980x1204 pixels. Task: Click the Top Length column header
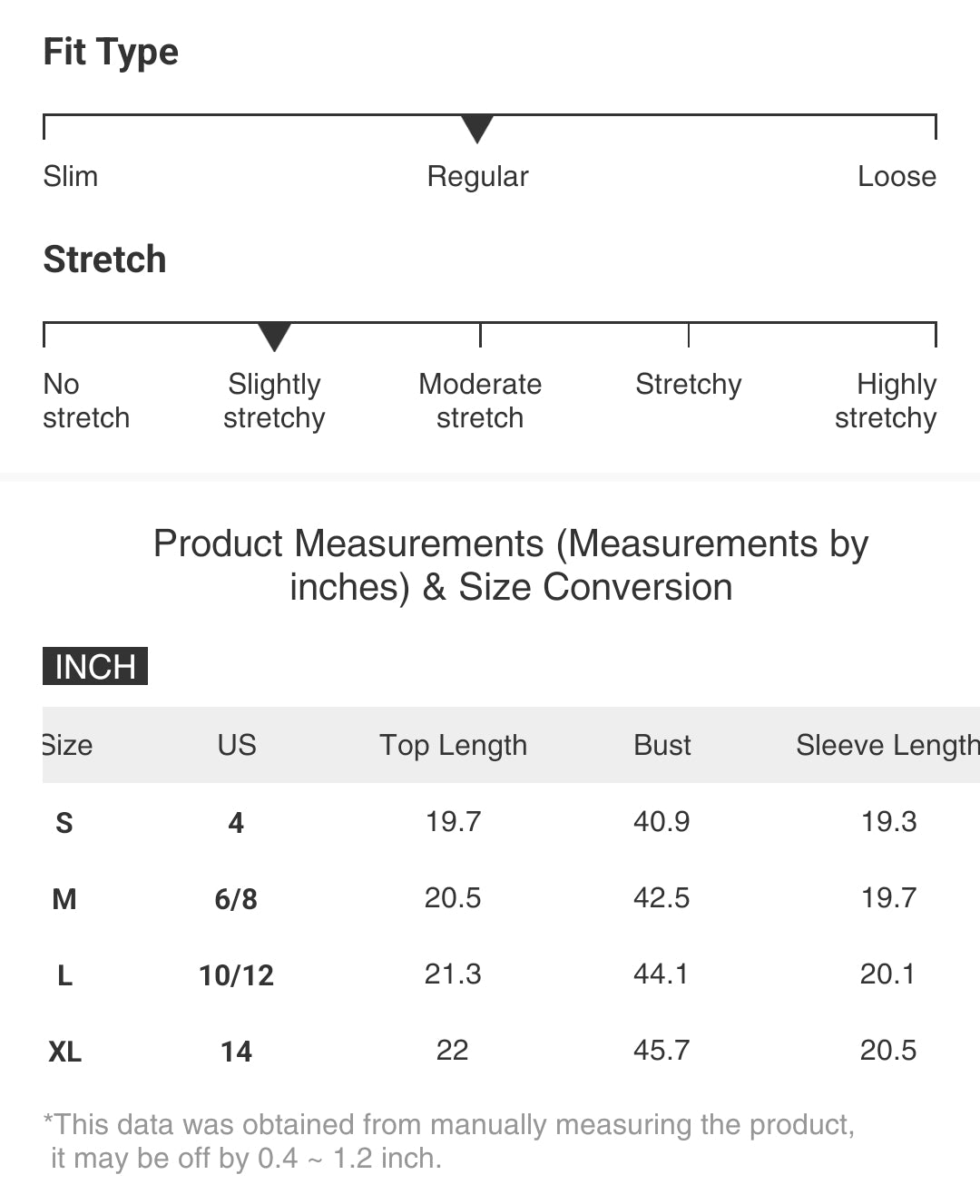[x=453, y=745]
